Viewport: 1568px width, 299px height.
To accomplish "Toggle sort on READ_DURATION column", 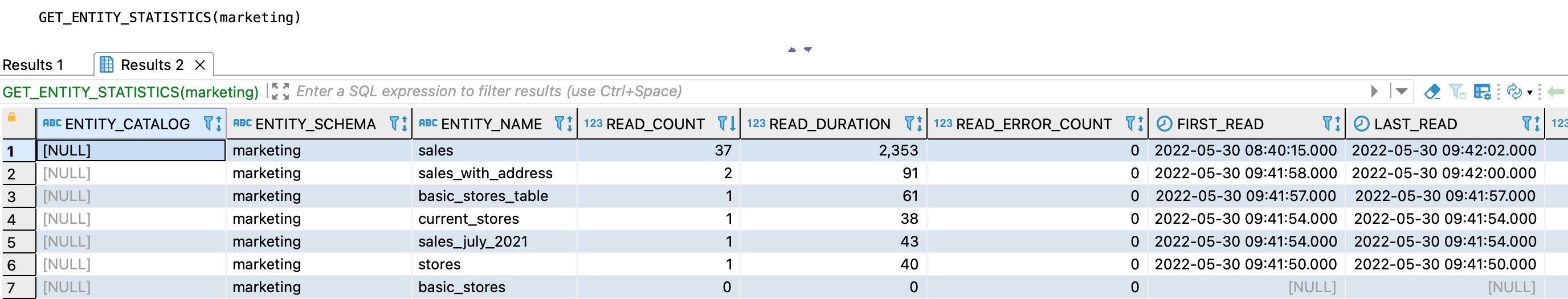I will [x=919, y=124].
